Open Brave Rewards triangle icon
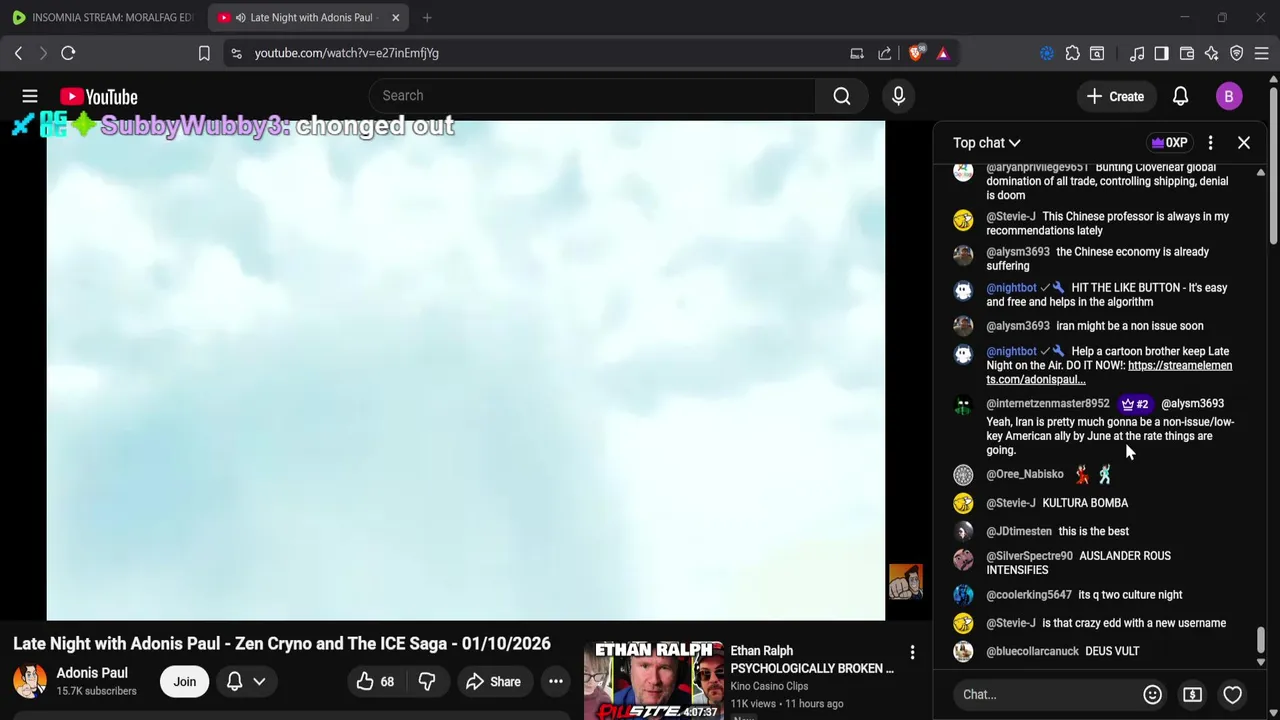 pyautogui.click(x=943, y=53)
